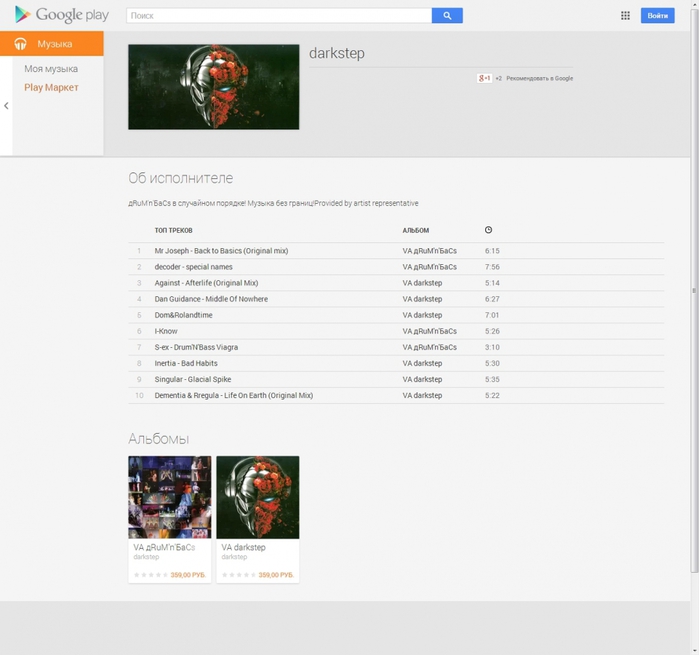
Task: Collapse sidebar with the left chevron
Action: (6, 106)
